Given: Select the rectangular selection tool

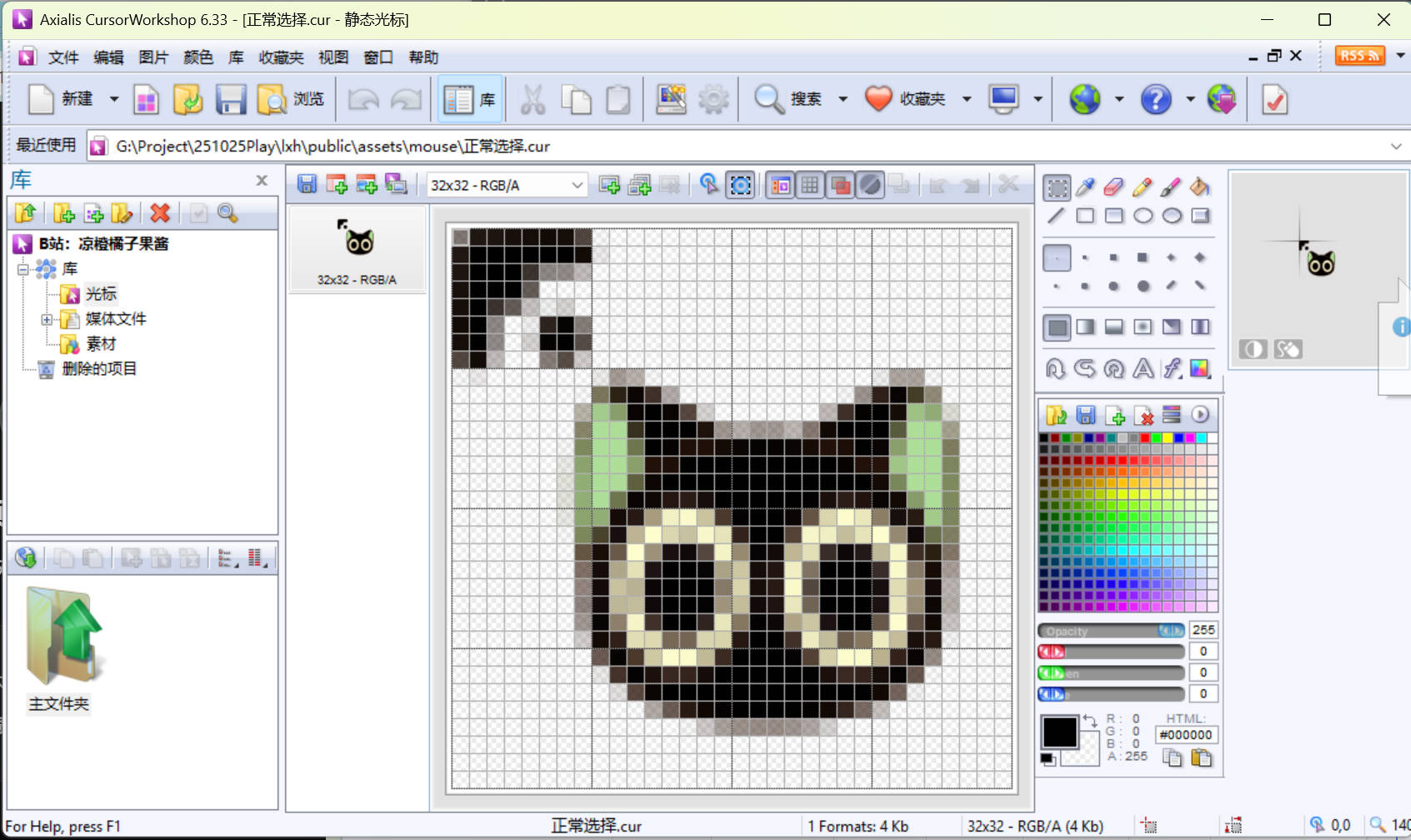Looking at the screenshot, I should pyautogui.click(x=1057, y=187).
